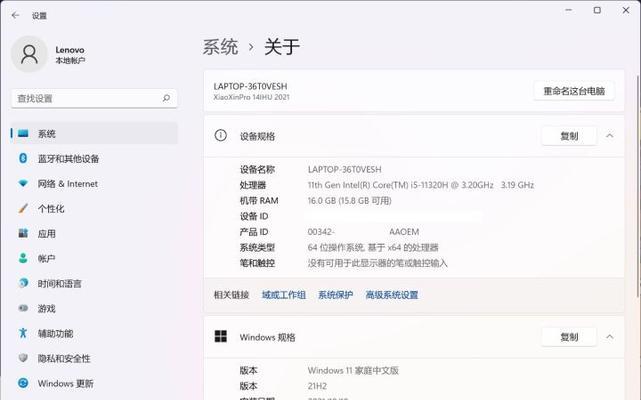Click the 帐户 person icon
The width and height of the screenshot is (641, 400).
click(x=23, y=258)
